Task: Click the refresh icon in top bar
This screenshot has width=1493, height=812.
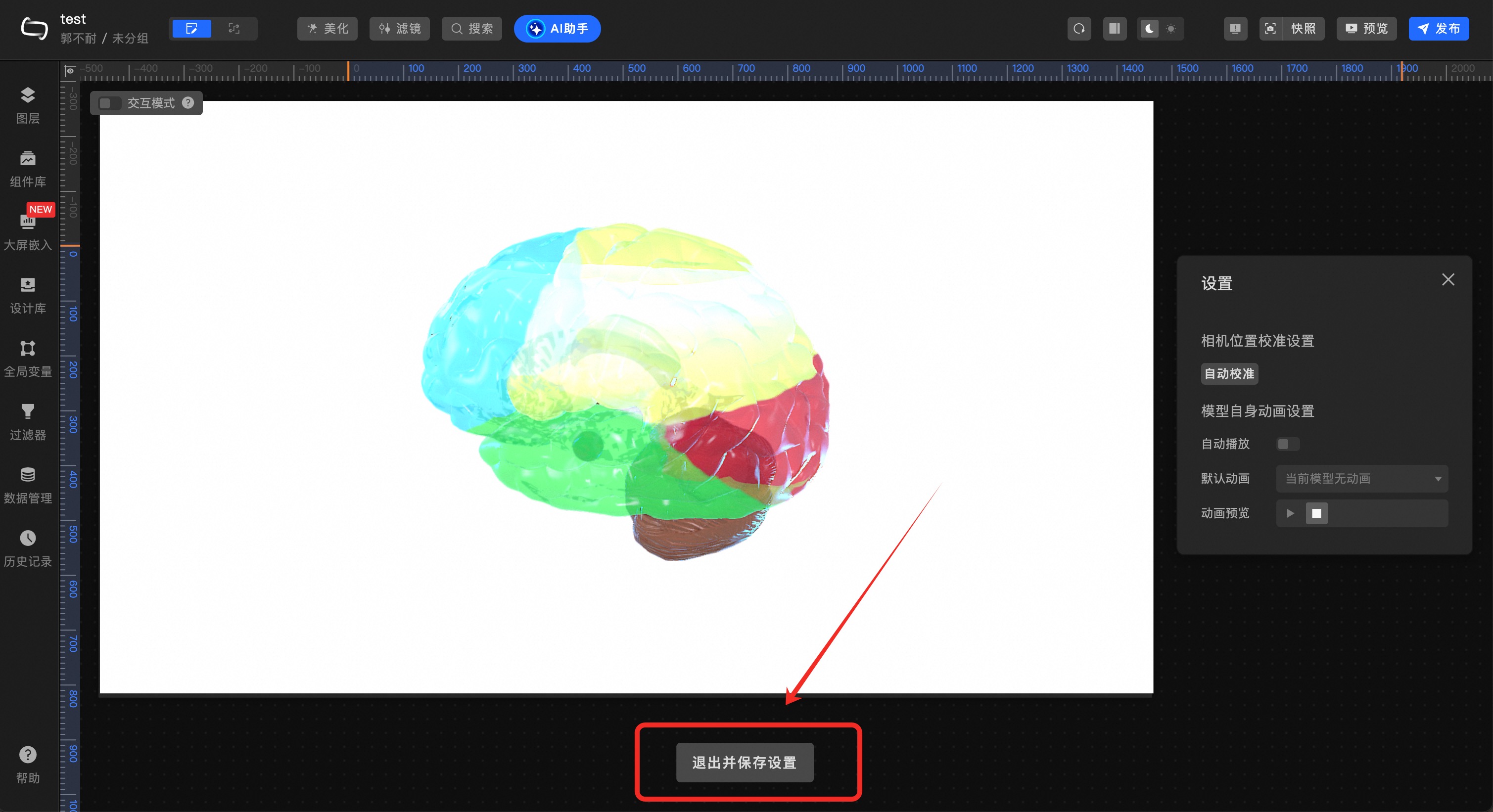Action: pyautogui.click(x=1078, y=28)
